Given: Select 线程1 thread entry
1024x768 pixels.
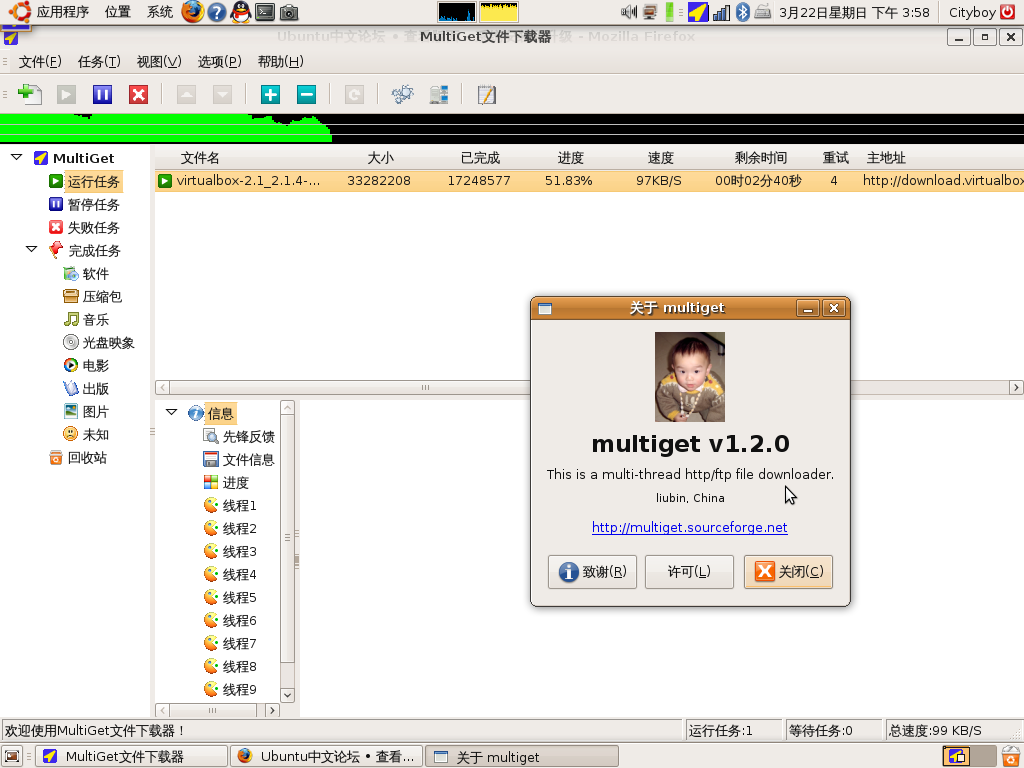Looking at the screenshot, I should [x=239, y=505].
